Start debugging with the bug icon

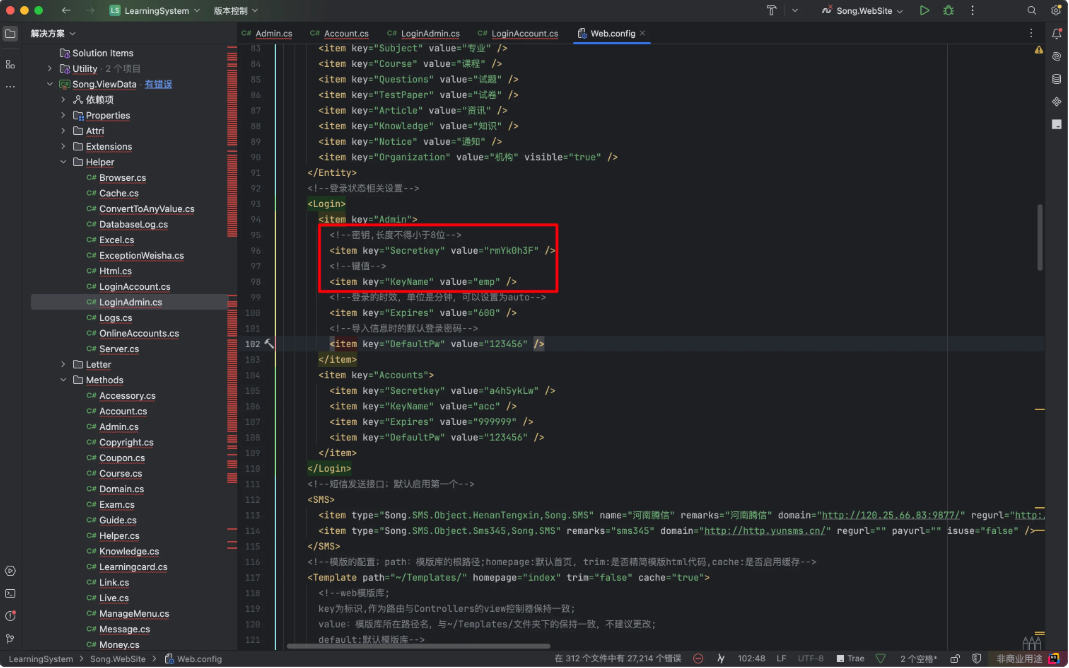tap(948, 10)
